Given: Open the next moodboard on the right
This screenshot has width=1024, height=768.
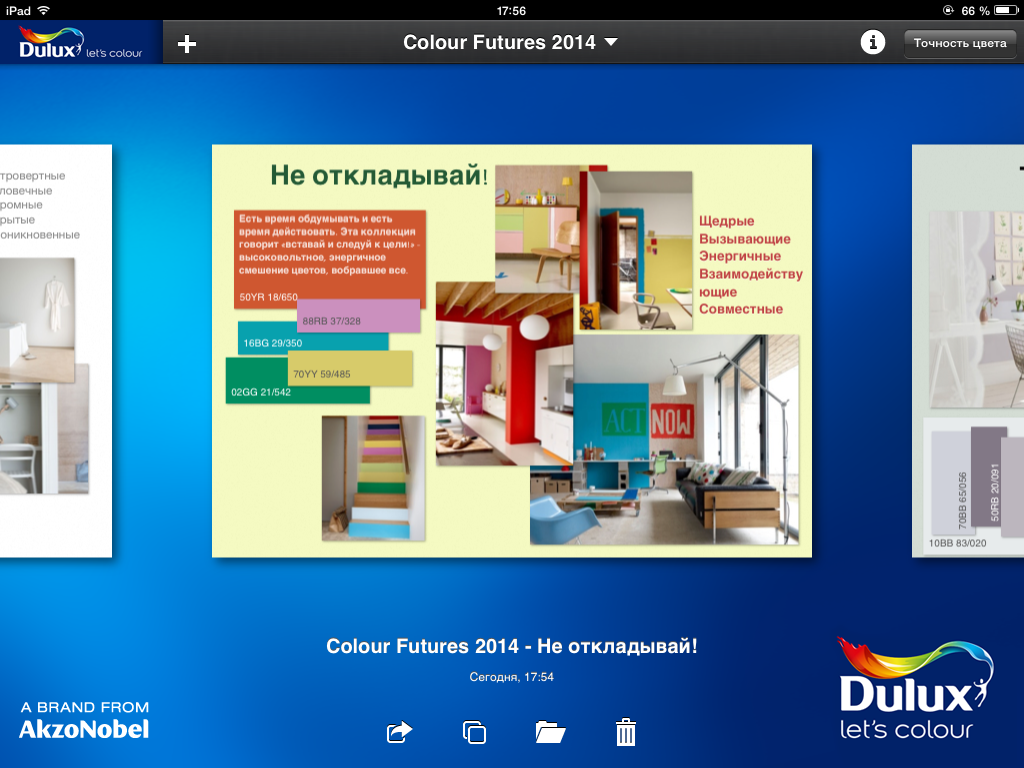Looking at the screenshot, I should tap(968, 350).
